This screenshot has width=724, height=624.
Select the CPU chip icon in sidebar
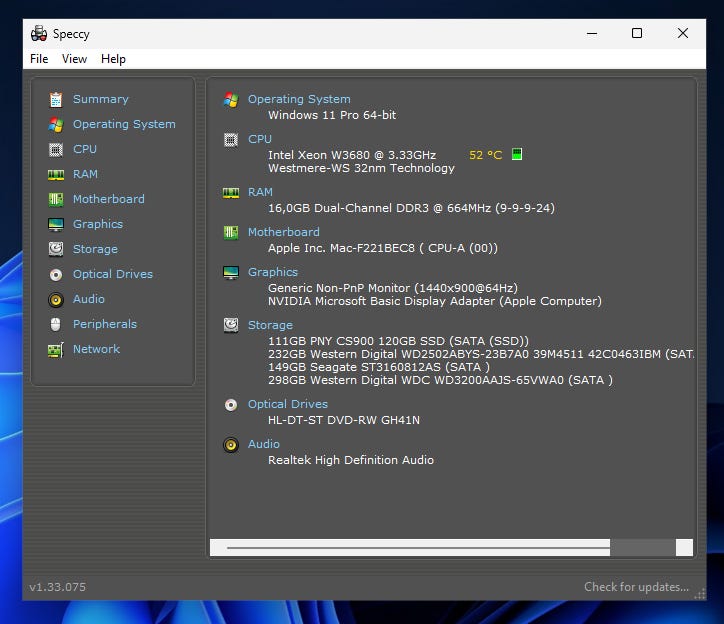(x=56, y=149)
